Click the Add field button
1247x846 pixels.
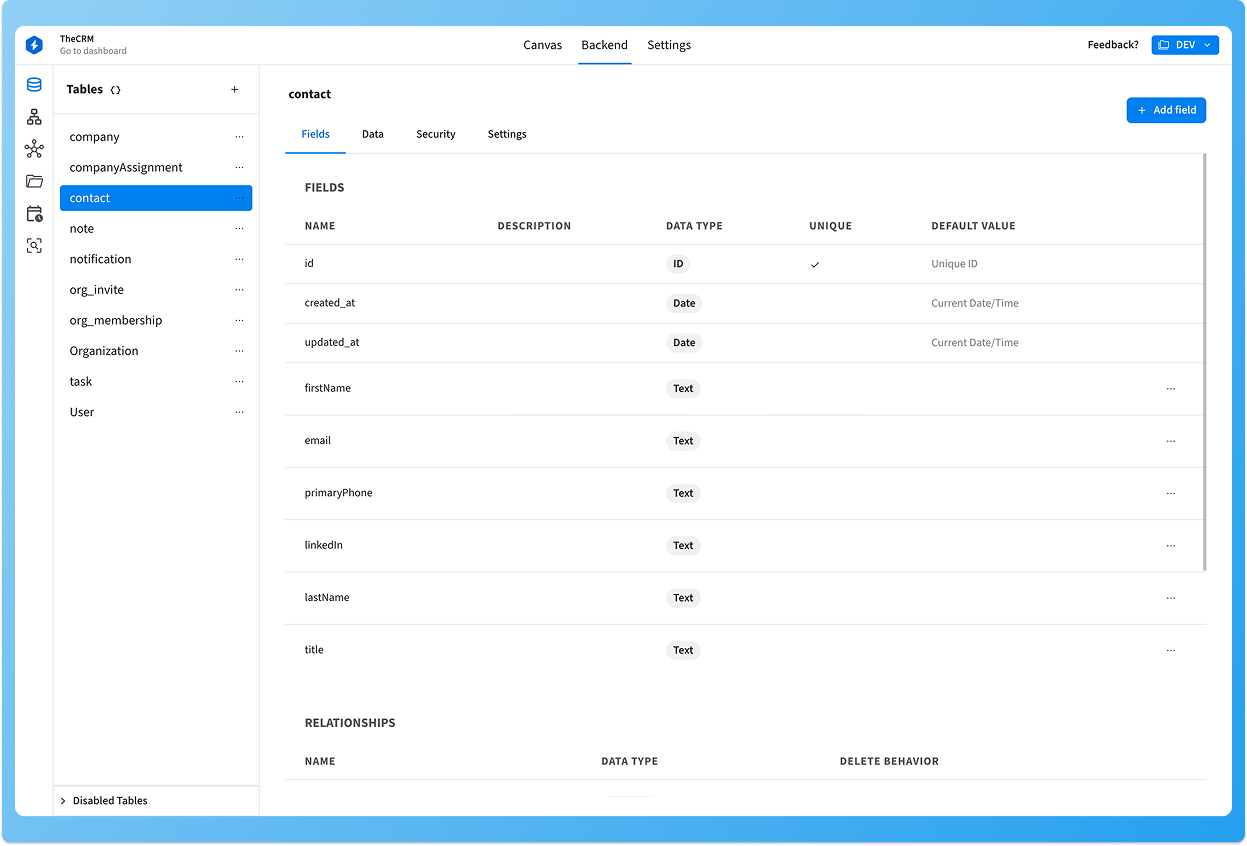pyautogui.click(x=1166, y=110)
